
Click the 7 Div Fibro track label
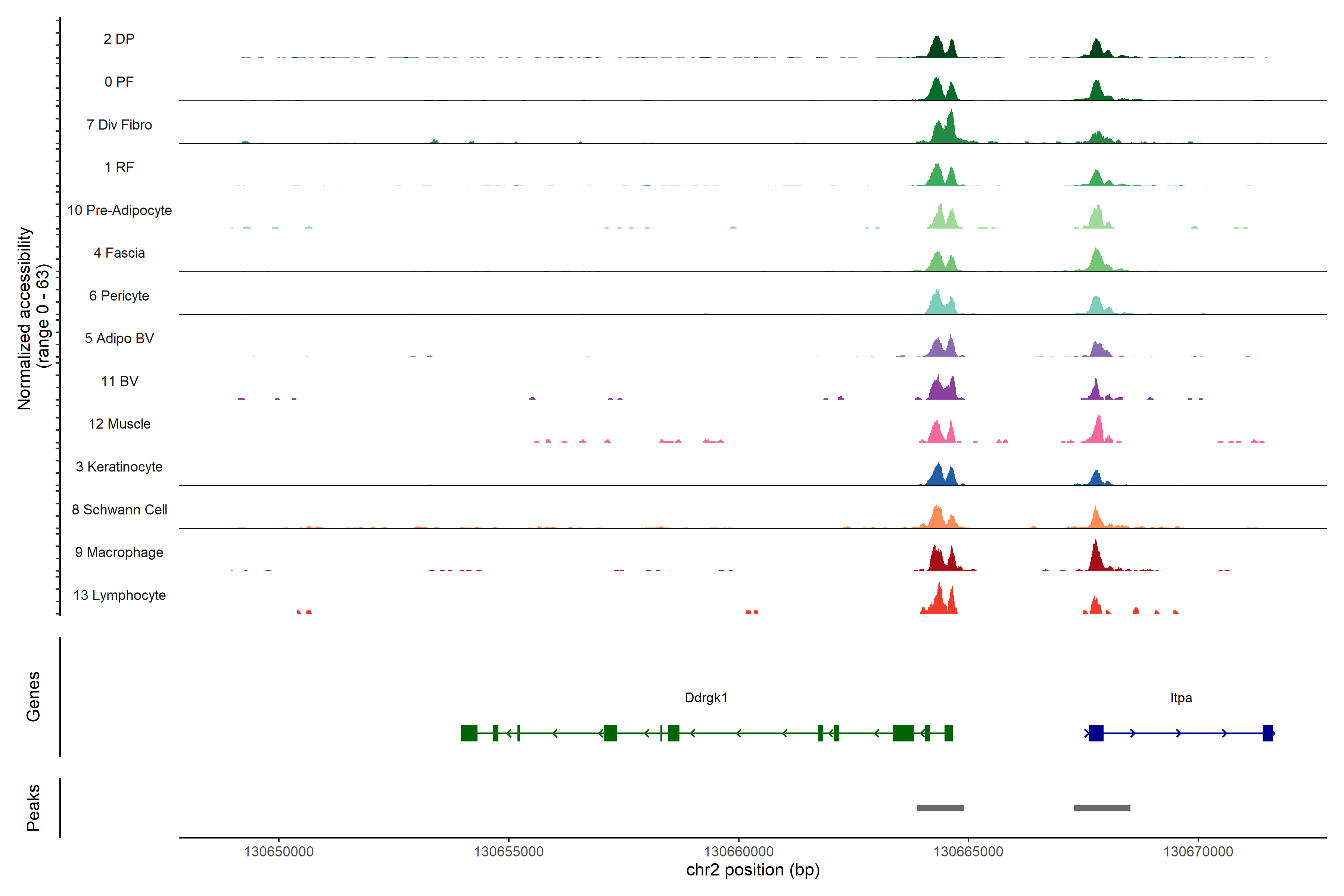(119, 125)
